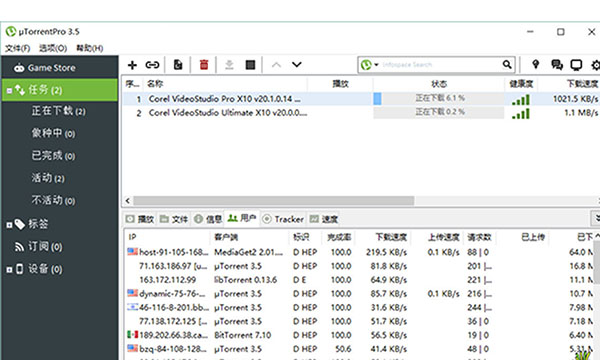Select 已完成 (0) in sidebar
Viewport: 600px width, 360px height.
pyautogui.click(x=53, y=156)
